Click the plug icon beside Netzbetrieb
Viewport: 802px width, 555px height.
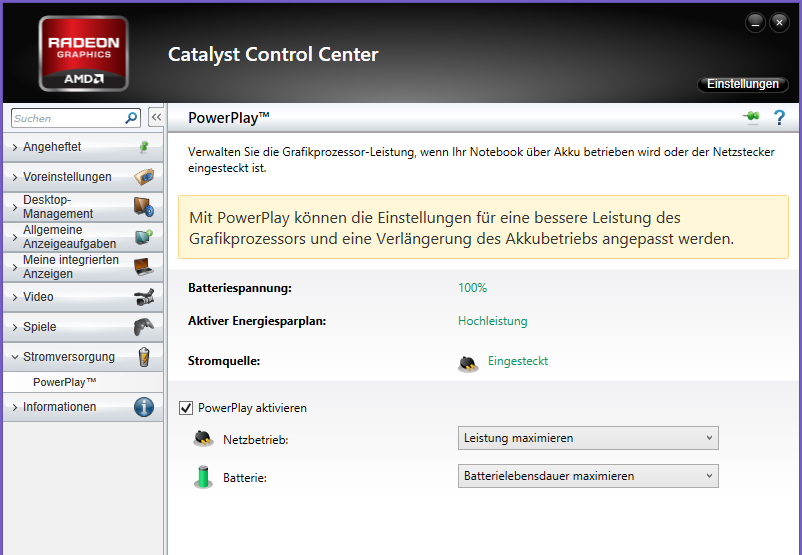coord(203,438)
